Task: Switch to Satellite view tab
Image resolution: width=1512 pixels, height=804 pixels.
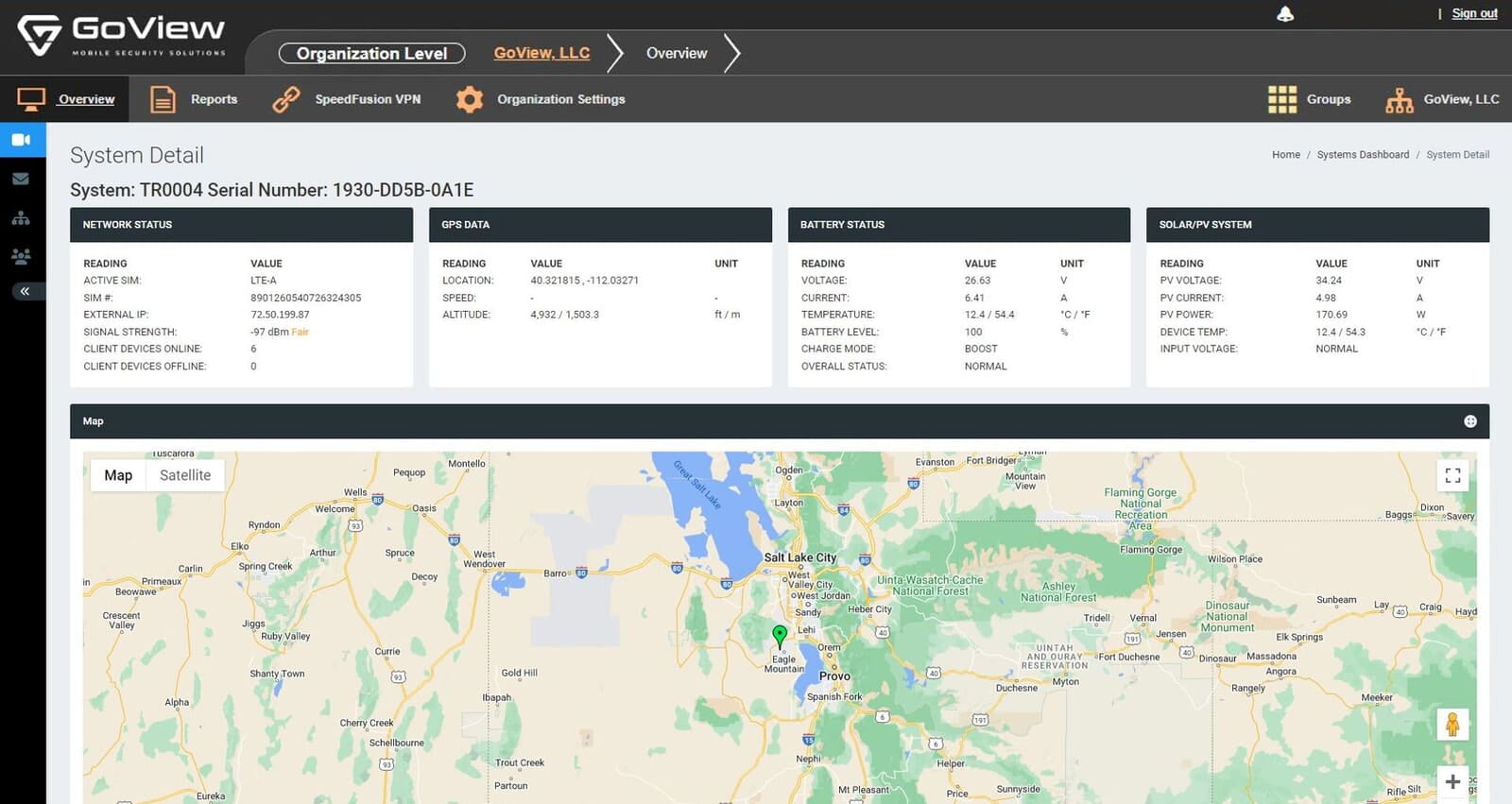Action: pyautogui.click(x=185, y=475)
